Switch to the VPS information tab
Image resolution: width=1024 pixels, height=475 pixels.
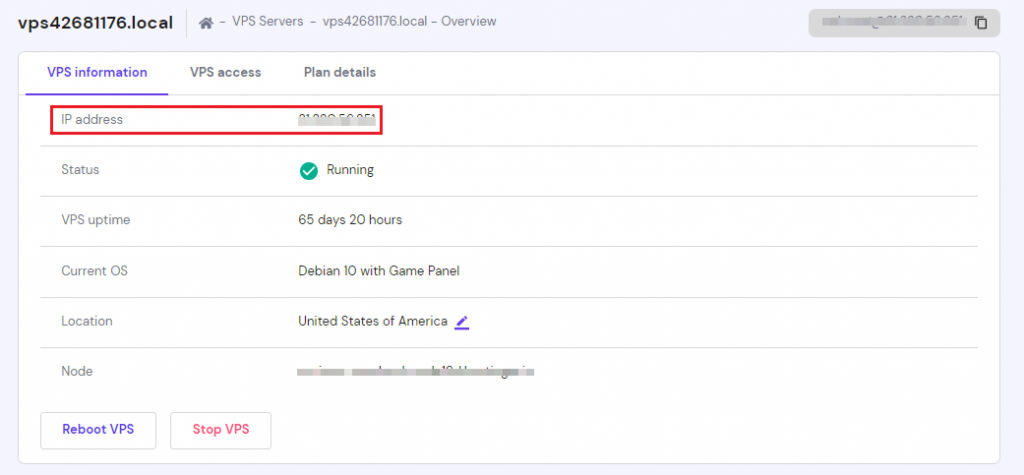click(x=97, y=72)
